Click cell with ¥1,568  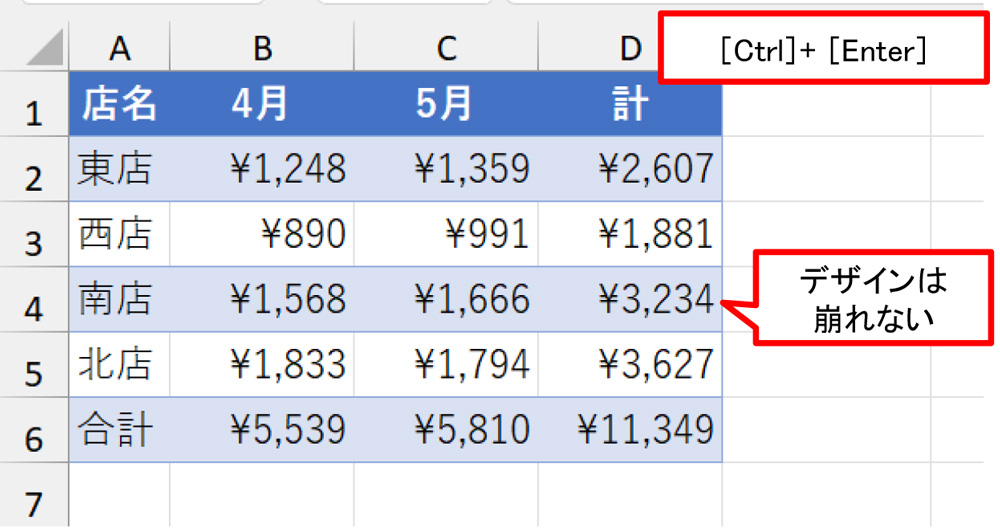262,299
